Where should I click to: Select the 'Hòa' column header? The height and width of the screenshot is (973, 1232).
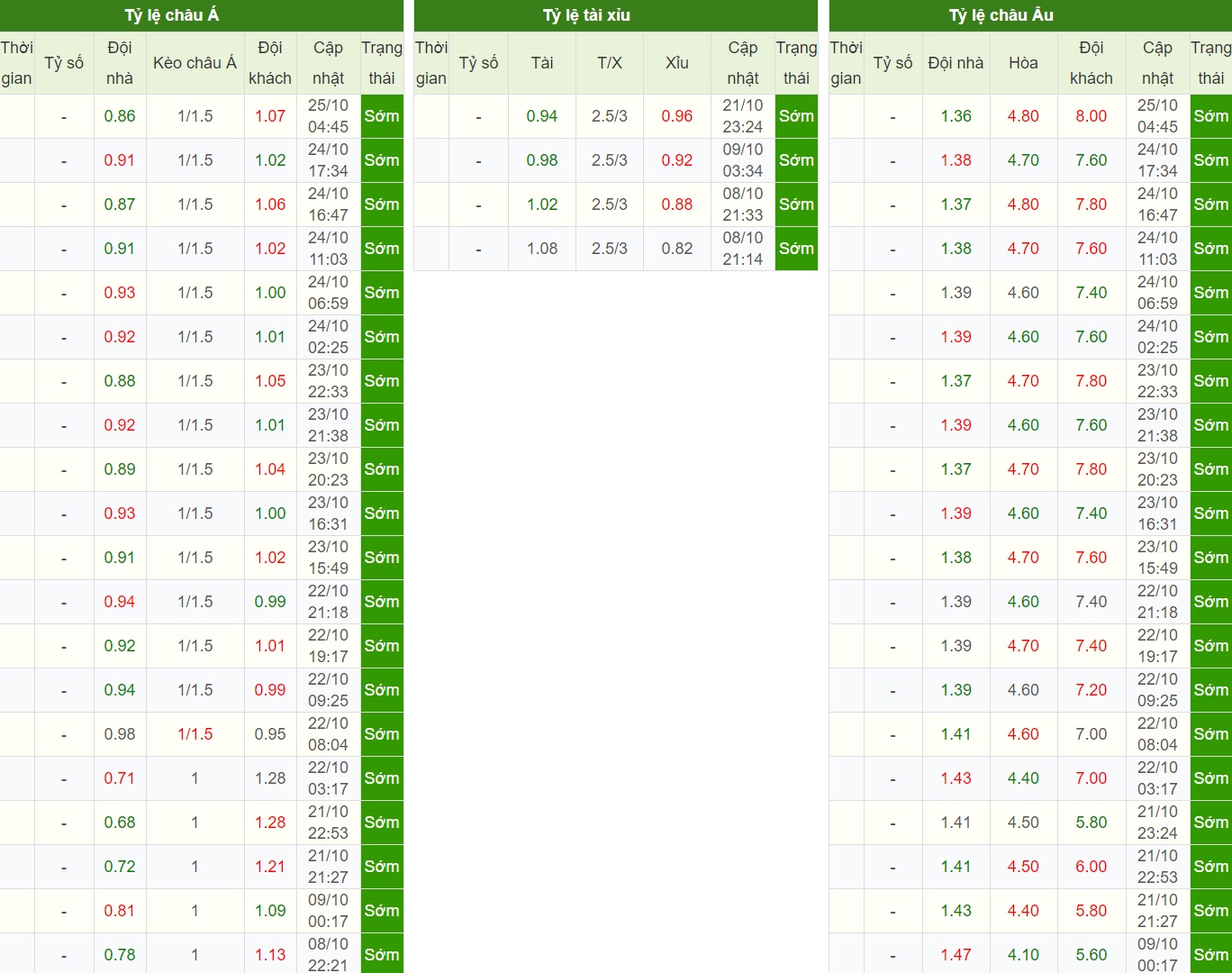1023,63
